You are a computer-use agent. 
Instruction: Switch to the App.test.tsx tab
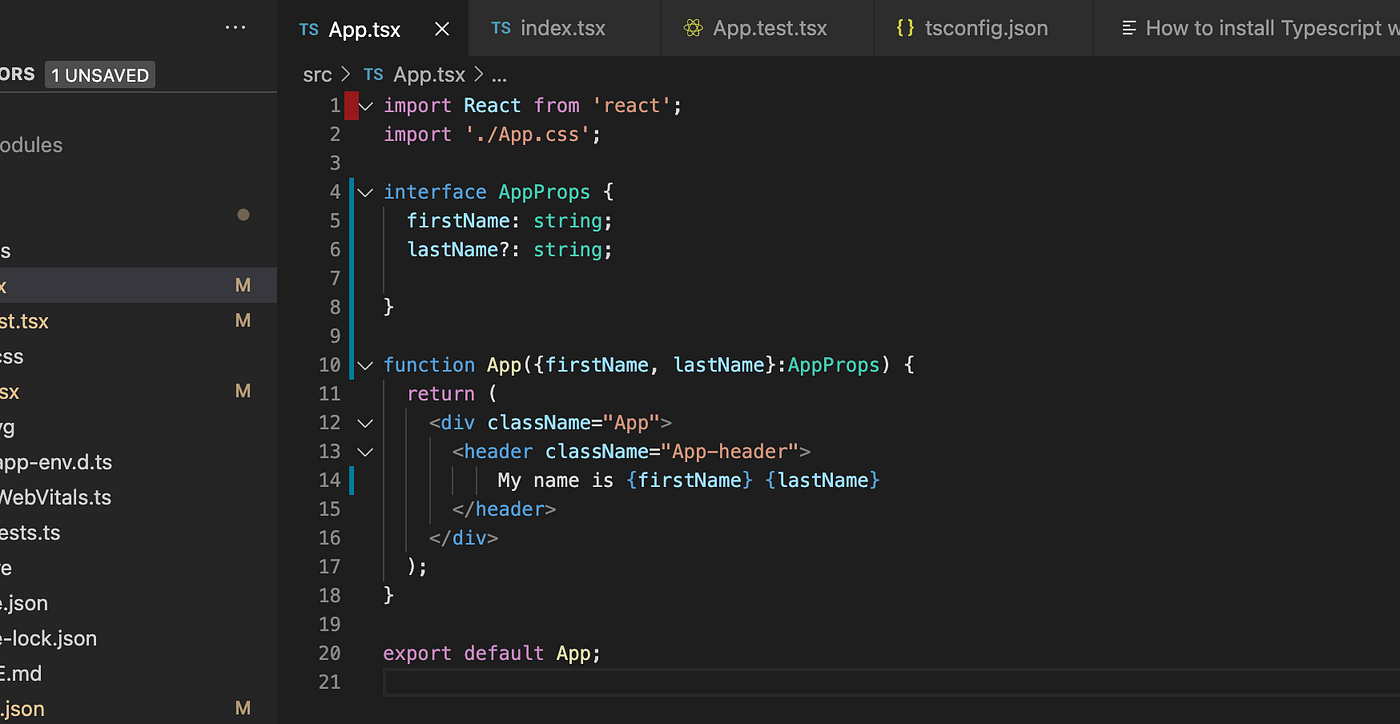tap(768, 28)
